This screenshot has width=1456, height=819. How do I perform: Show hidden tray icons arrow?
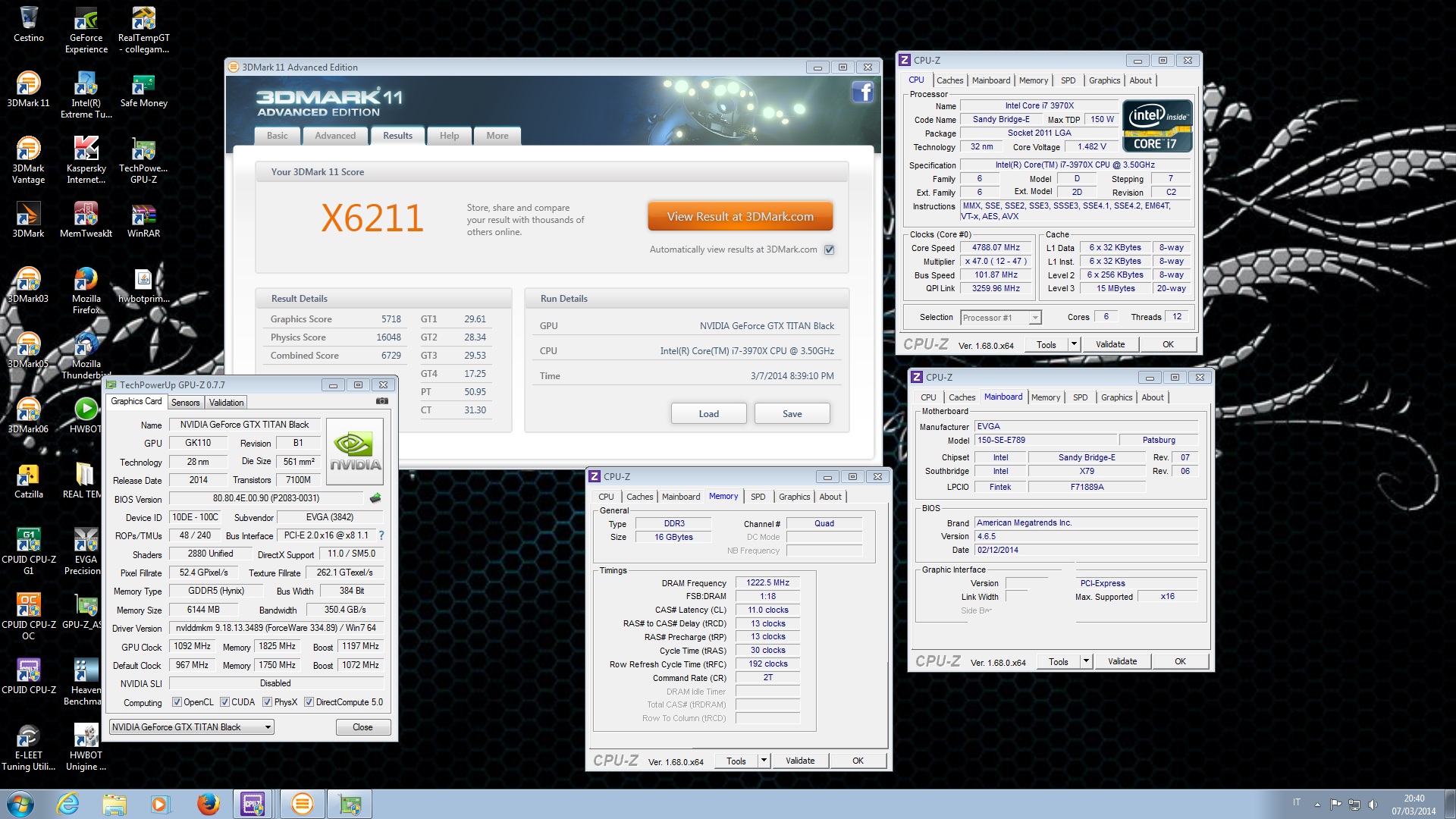click(x=1317, y=804)
